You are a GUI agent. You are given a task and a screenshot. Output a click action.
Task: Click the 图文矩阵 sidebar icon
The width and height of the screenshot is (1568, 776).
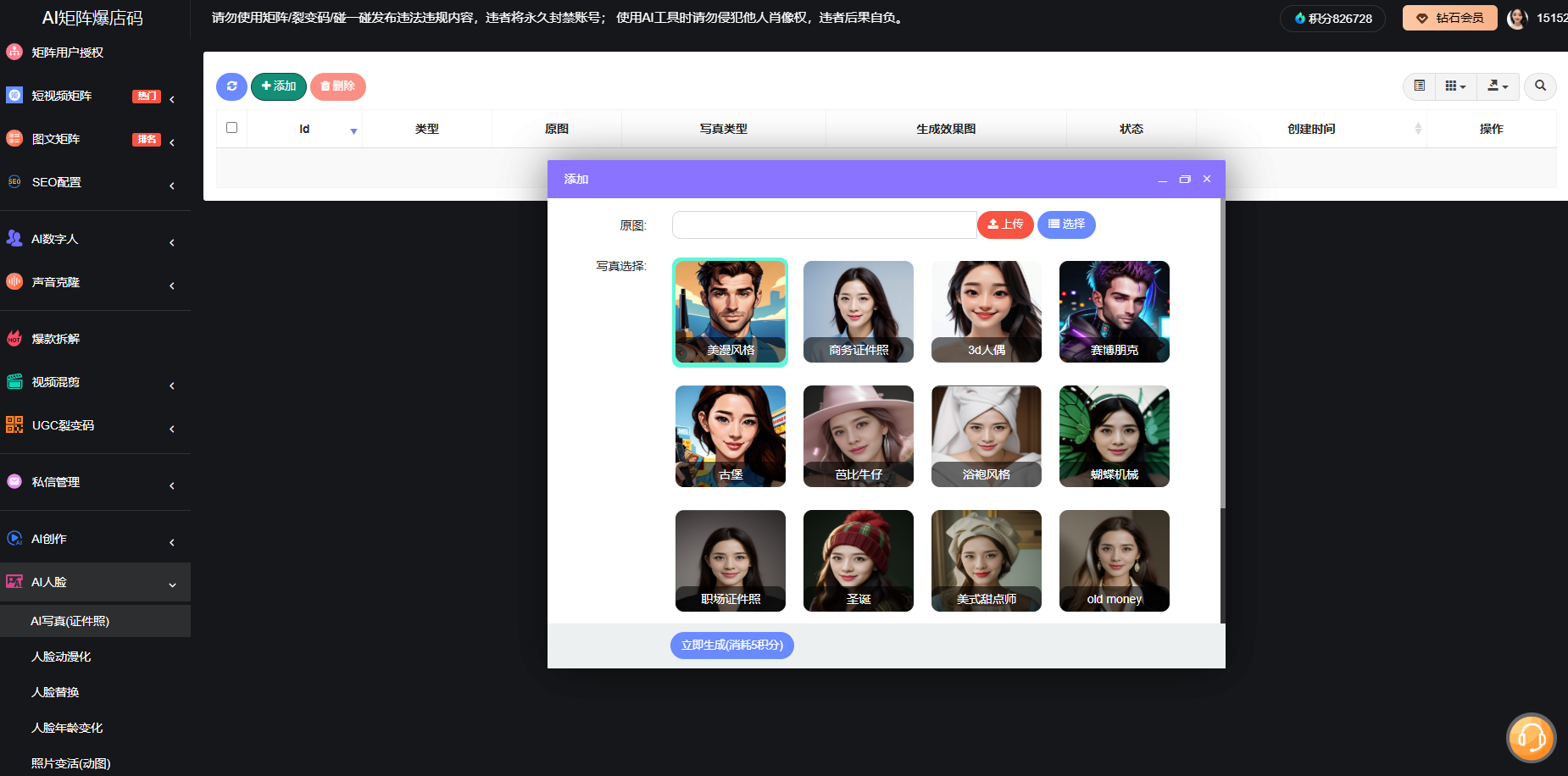pos(14,138)
